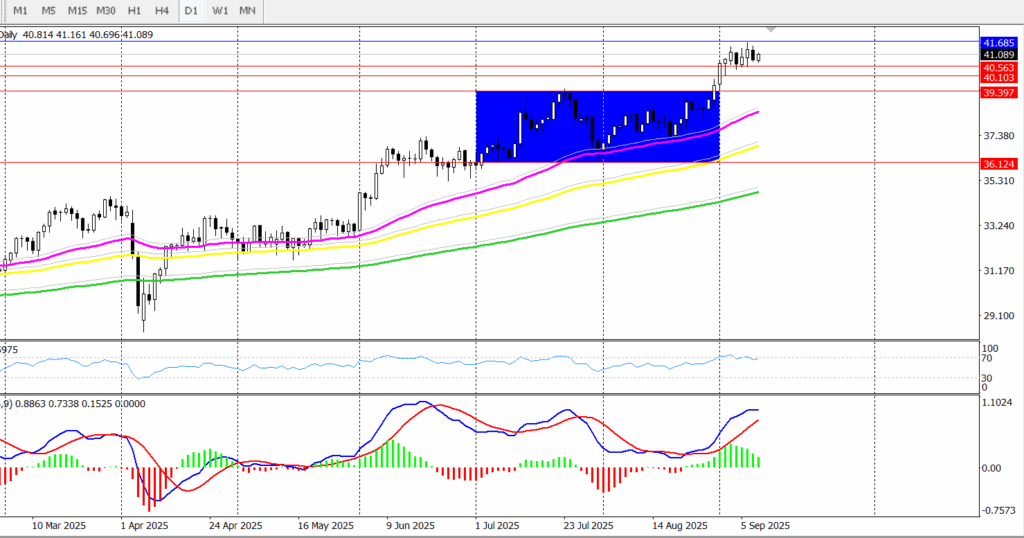Click the 5 Sep 2025 date label

coord(765,525)
